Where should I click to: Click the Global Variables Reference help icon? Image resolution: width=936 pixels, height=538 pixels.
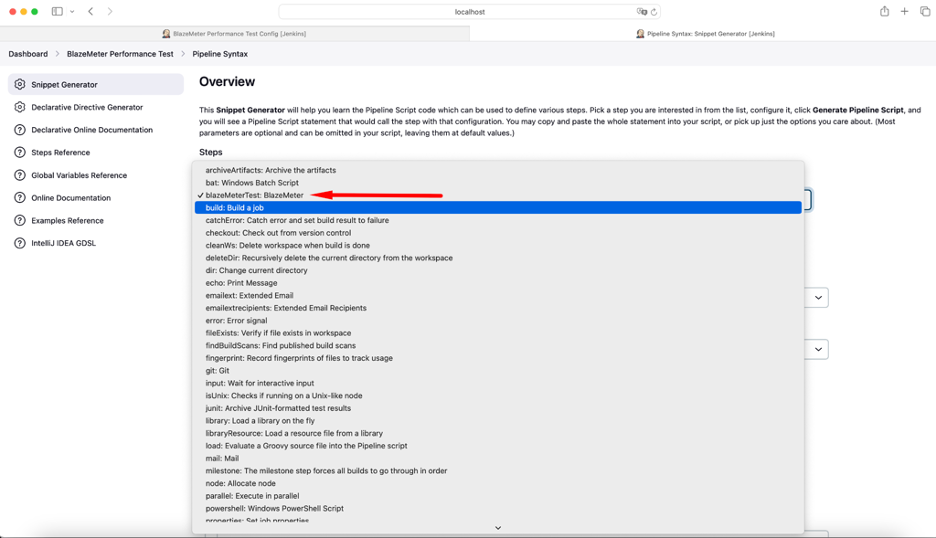pyautogui.click(x=20, y=175)
